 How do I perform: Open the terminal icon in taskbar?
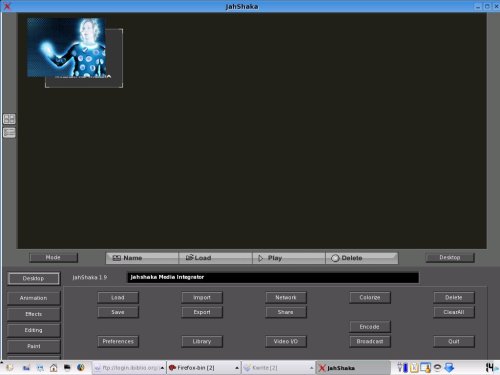pyautogui.click(x=67, y=368)
